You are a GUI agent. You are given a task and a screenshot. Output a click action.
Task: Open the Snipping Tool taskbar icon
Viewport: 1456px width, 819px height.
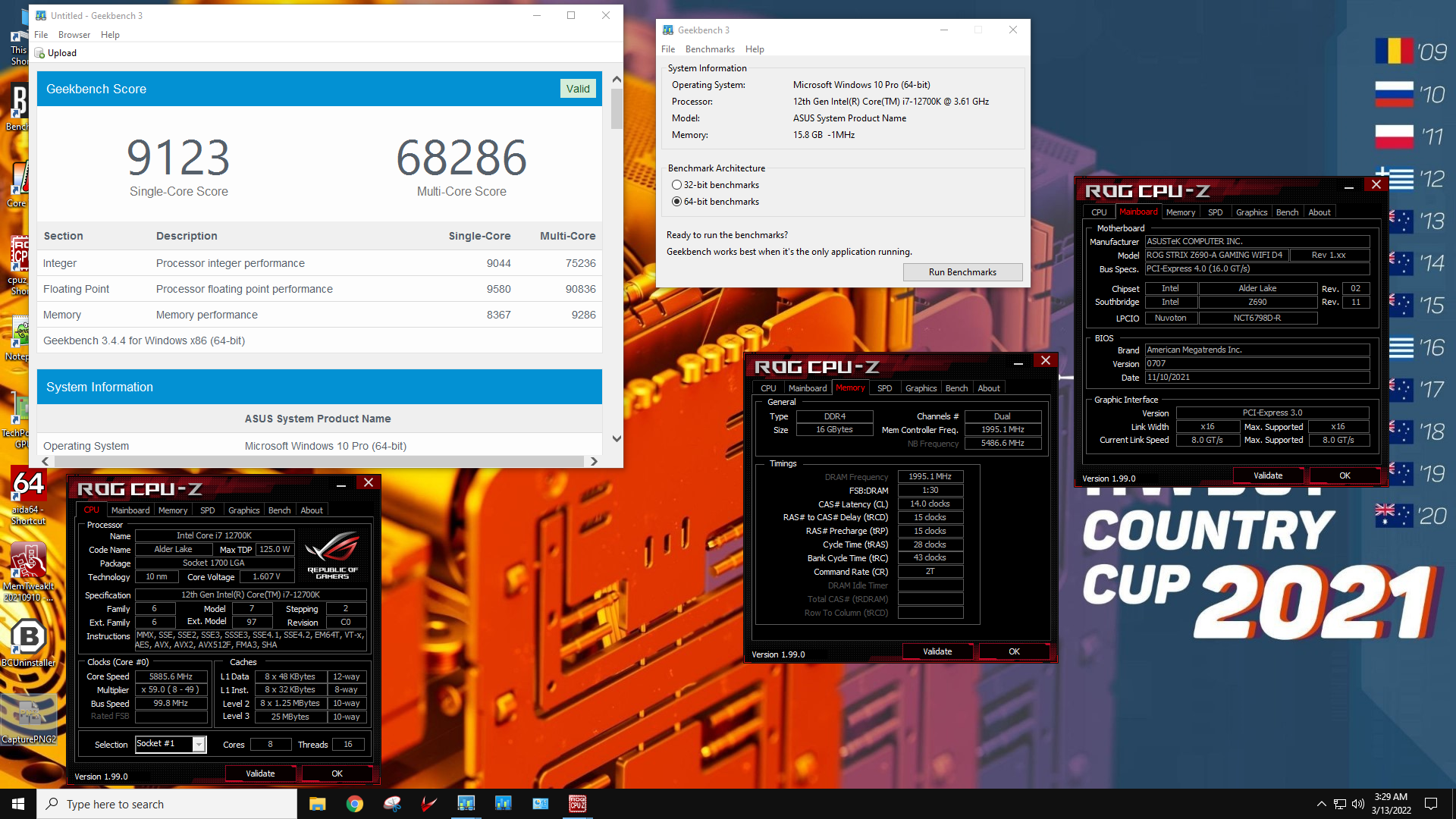click(391, 804)
